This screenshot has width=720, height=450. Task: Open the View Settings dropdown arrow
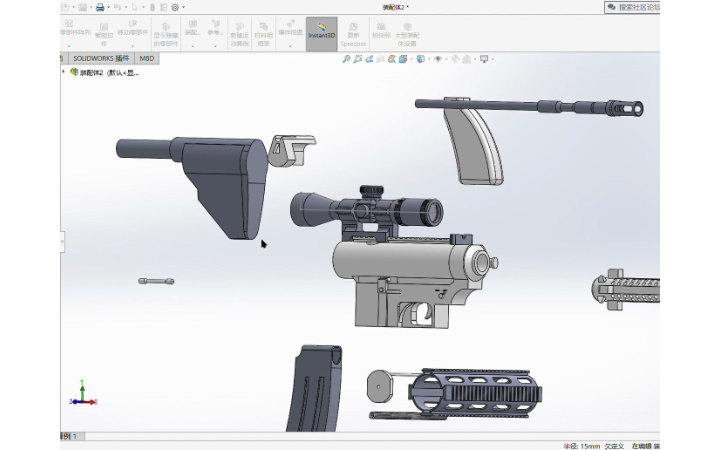[493, 59]
